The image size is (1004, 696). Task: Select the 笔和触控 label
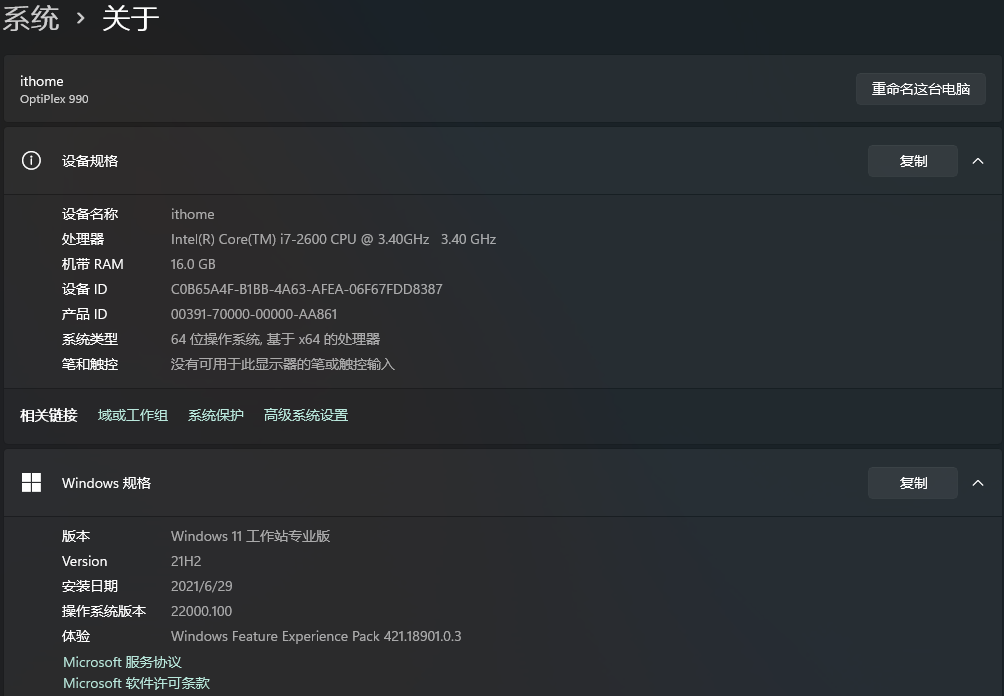(x=90, y=364)
